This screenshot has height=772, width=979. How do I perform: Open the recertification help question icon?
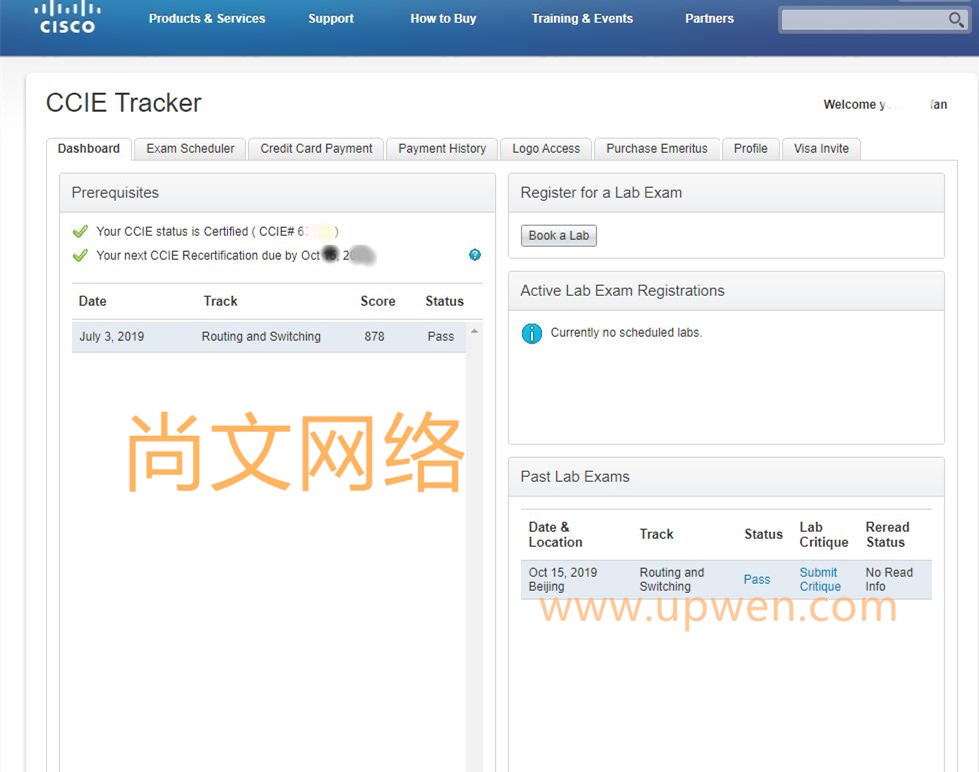[x=475, y=255]
